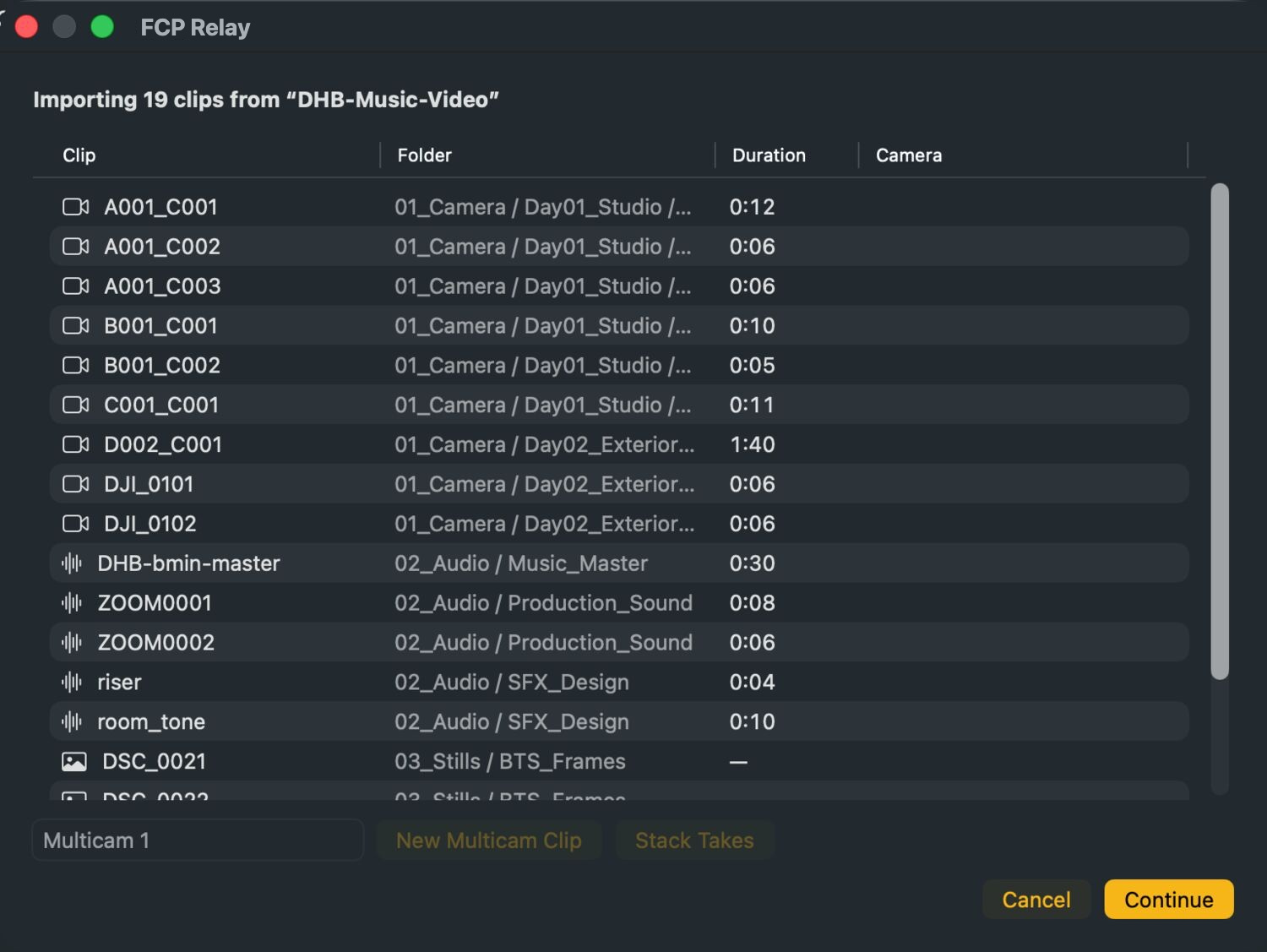Viewport: 1267px width, 952px height.
Task: Click the camera icon of clip B001_C001
Action: tap(76, 326)
